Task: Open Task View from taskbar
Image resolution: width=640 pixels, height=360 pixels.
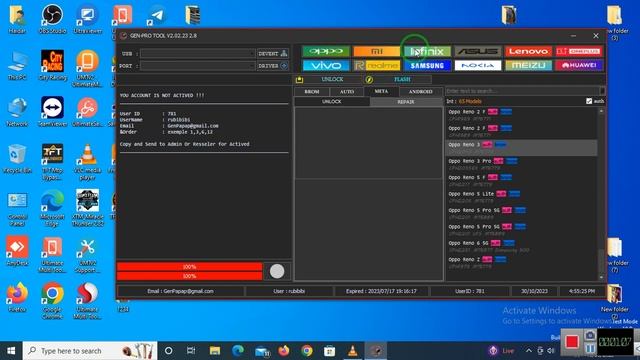Action: (191, 351)
